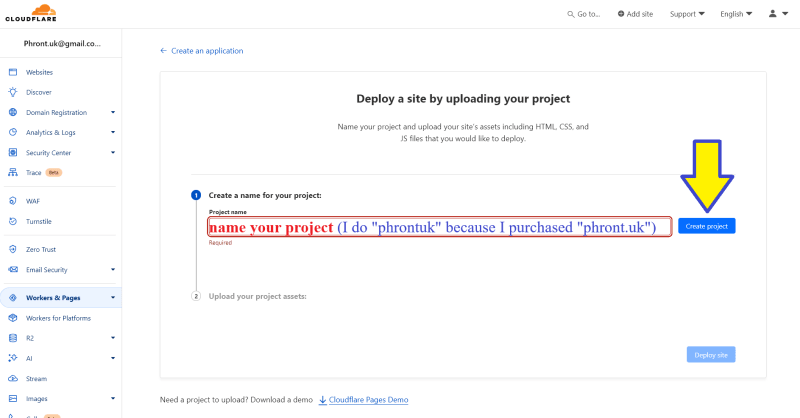This screenshot has height=418, width=800.
Task: Select the Images icon in sidebar
Action: pyautogui.click(x=13, y=399)
